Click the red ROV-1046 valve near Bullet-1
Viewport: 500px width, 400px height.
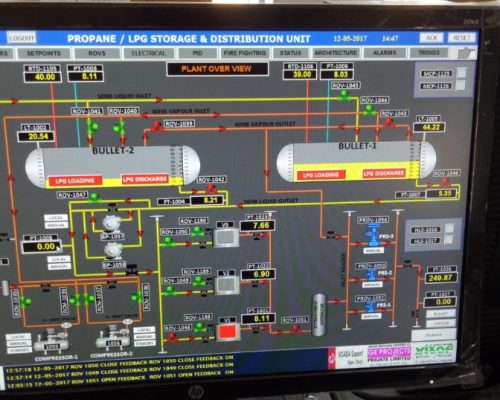point(444,183)
